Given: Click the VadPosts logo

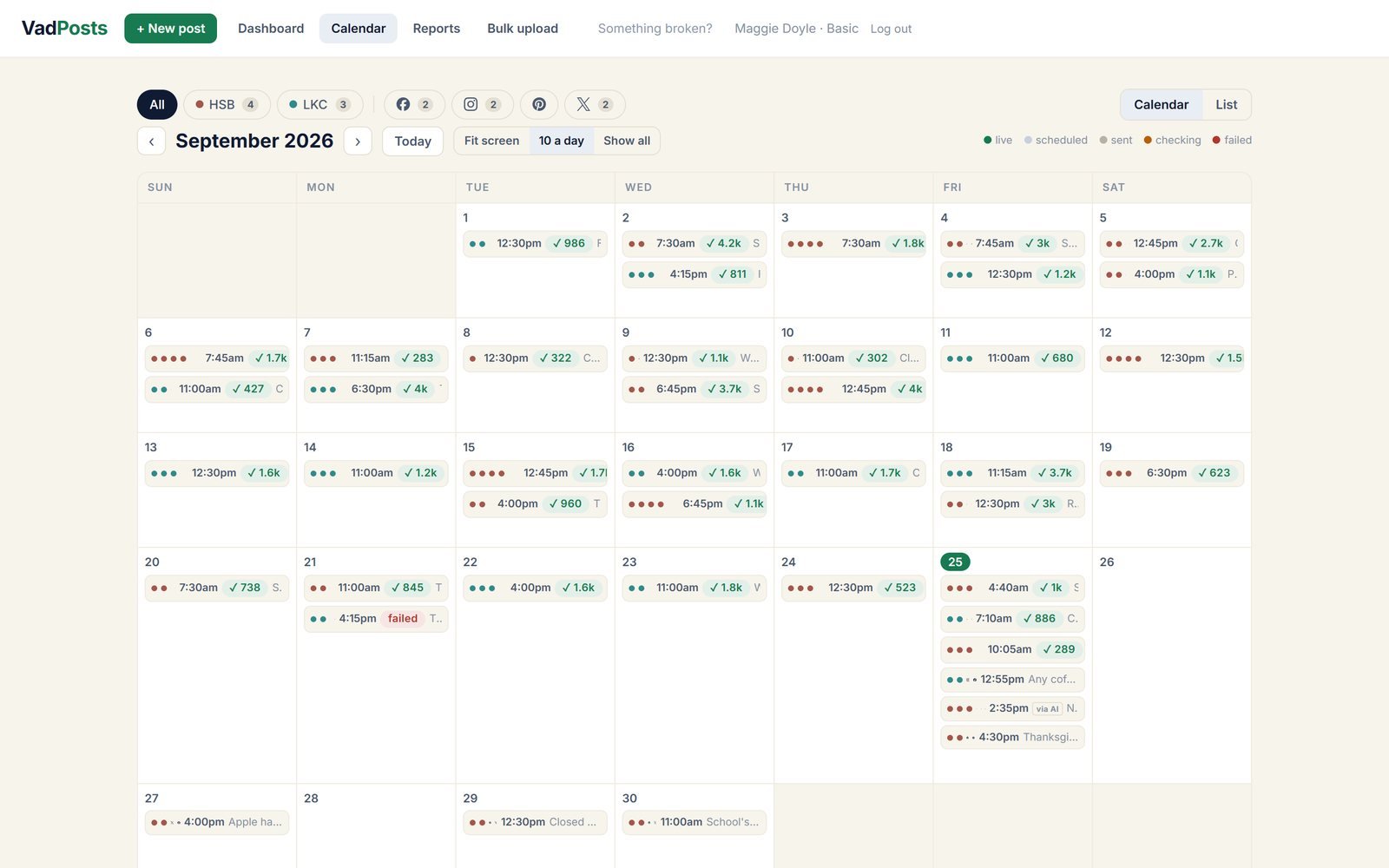Looking at the screenshot, I should pyautogui.click(x=64, y=28).
